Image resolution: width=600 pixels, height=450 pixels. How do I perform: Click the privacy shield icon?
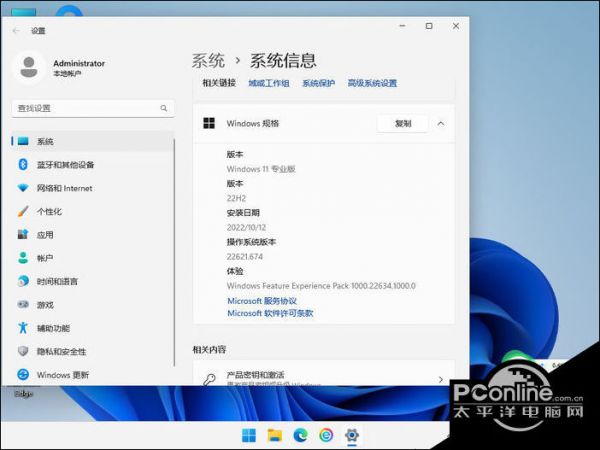click(23, 351)
